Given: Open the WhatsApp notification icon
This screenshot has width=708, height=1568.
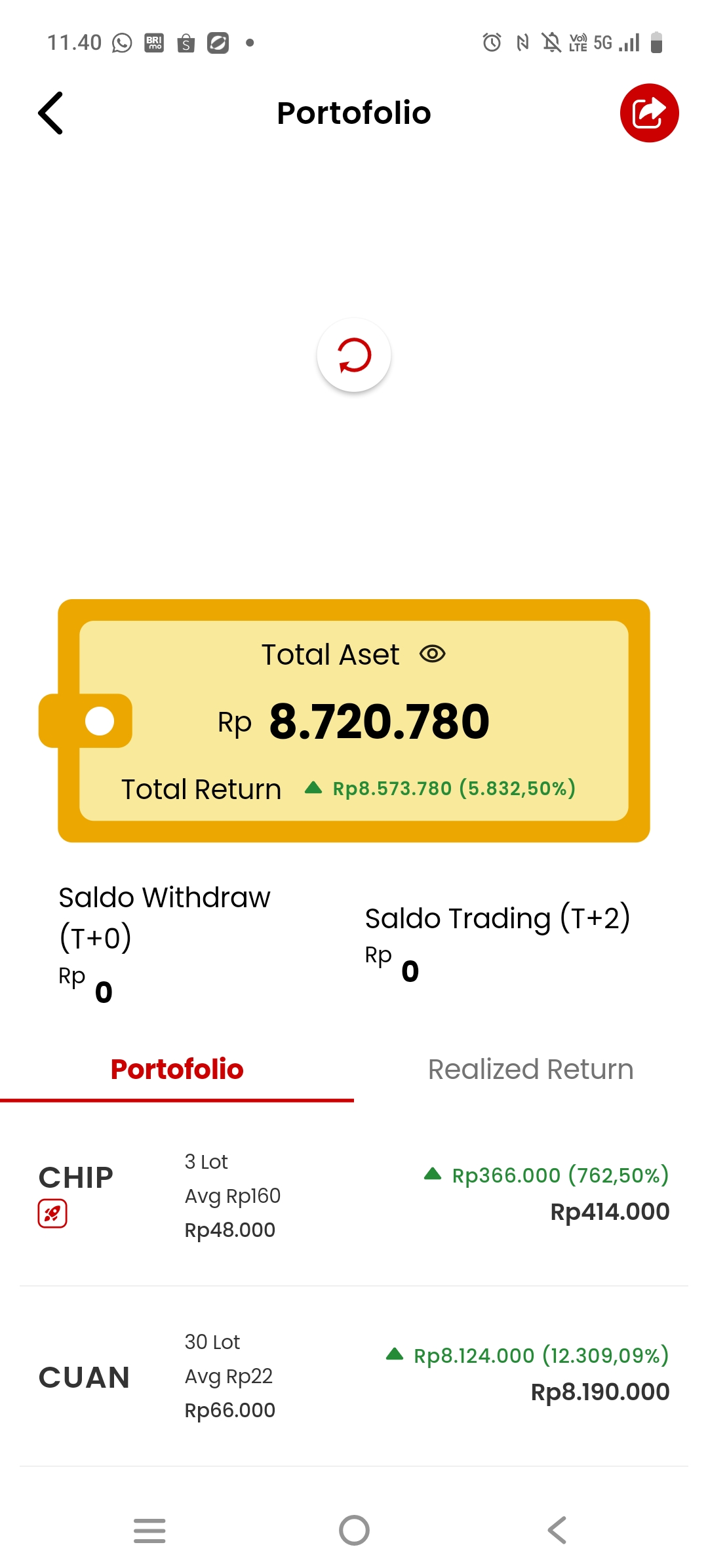Looking at the screenshot, I should pos(122,43).
